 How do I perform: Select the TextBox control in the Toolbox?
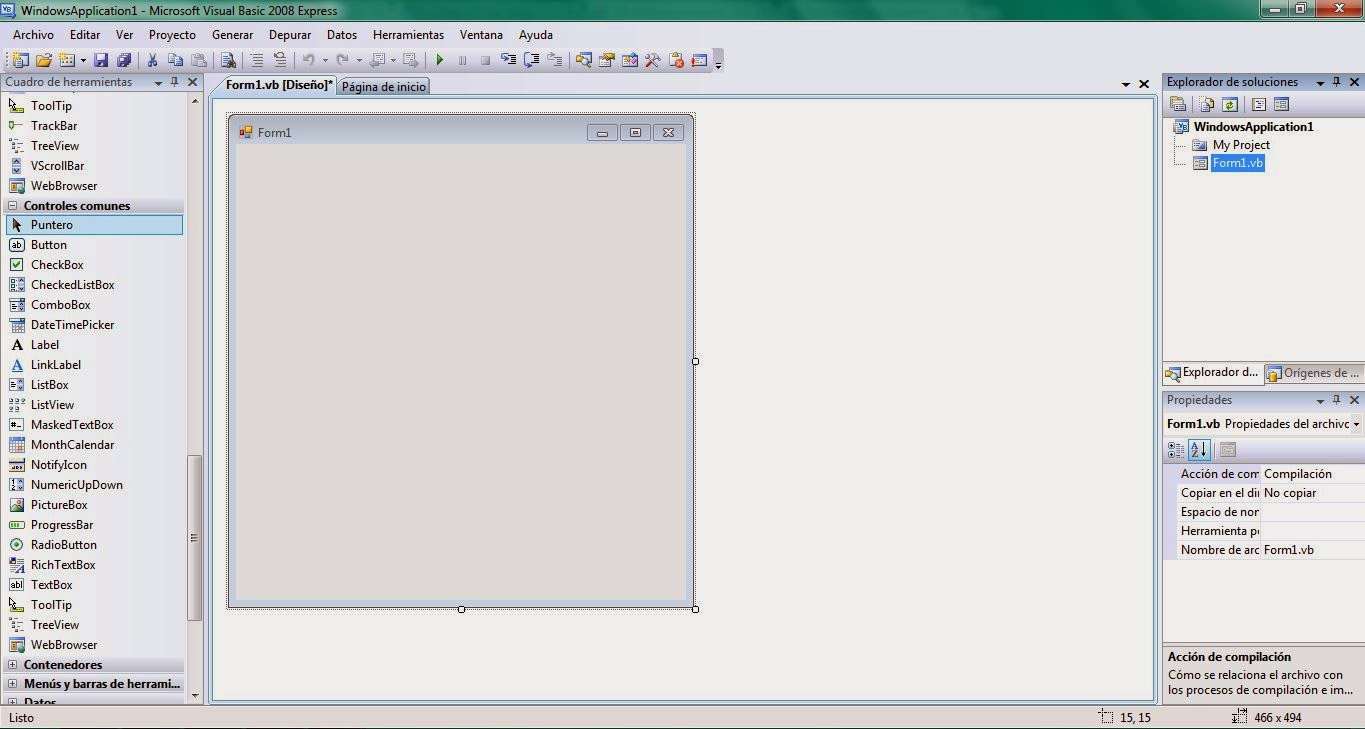(x=52, y=584)
